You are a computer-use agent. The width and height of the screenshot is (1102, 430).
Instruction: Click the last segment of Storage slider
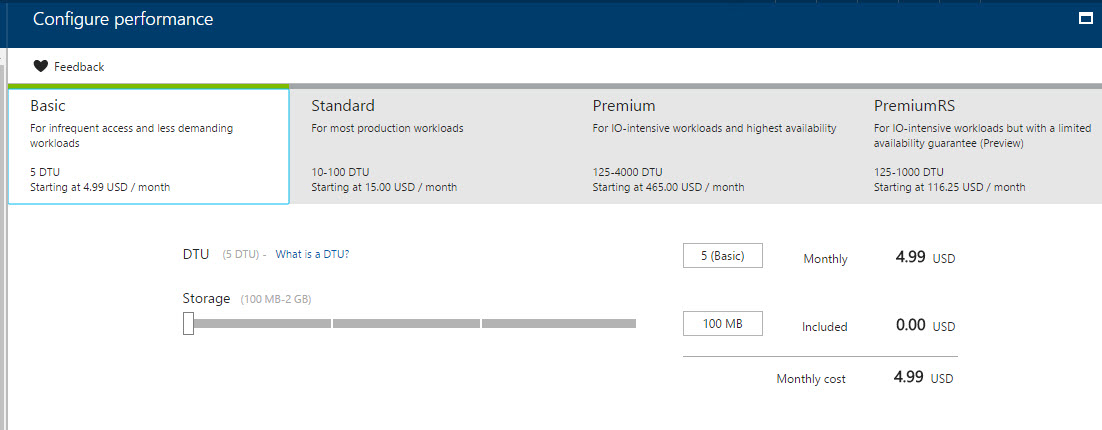point(559,323)
